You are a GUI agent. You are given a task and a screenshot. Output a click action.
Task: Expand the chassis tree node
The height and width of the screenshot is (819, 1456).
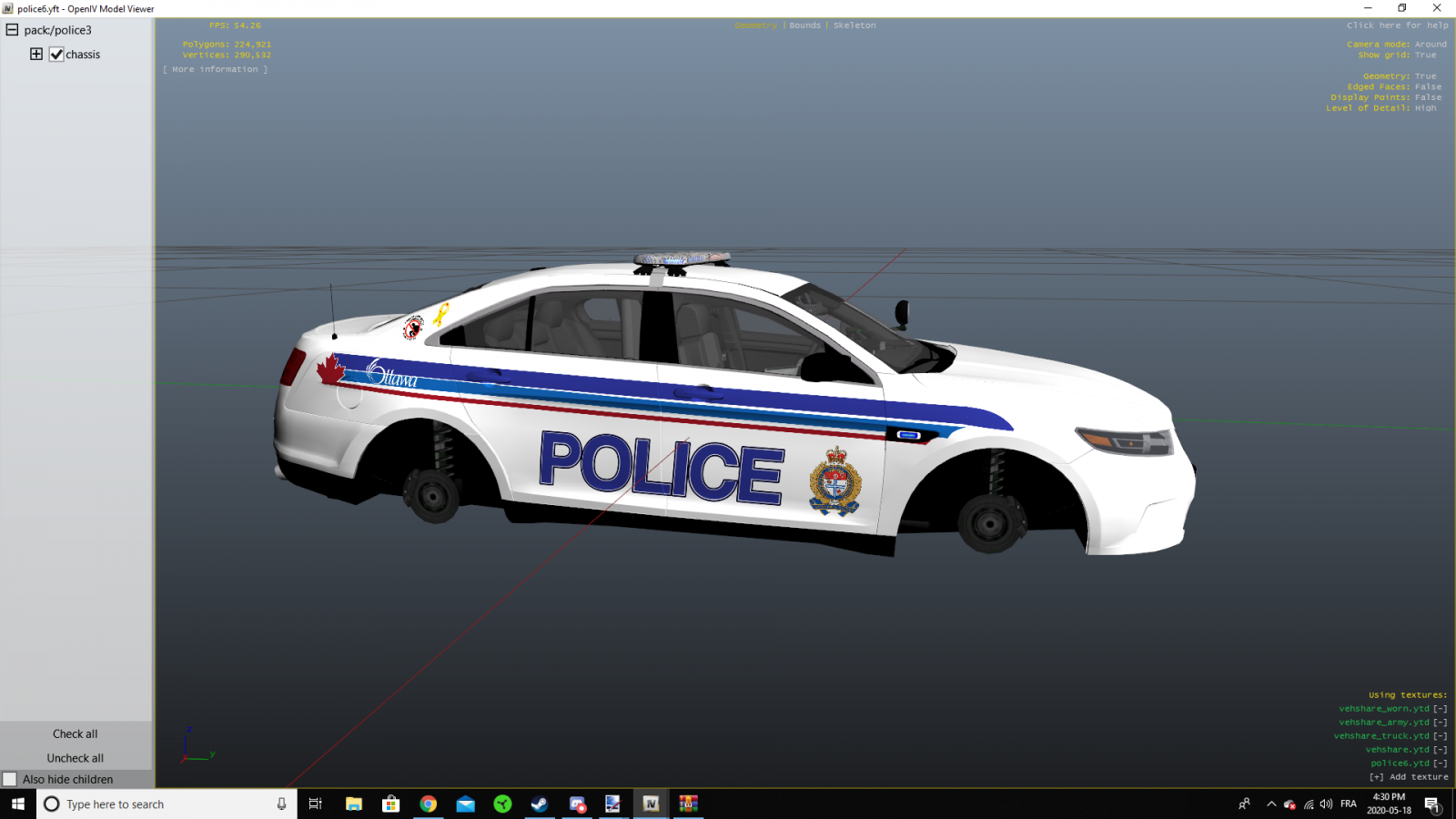click(x=36, y=55)
